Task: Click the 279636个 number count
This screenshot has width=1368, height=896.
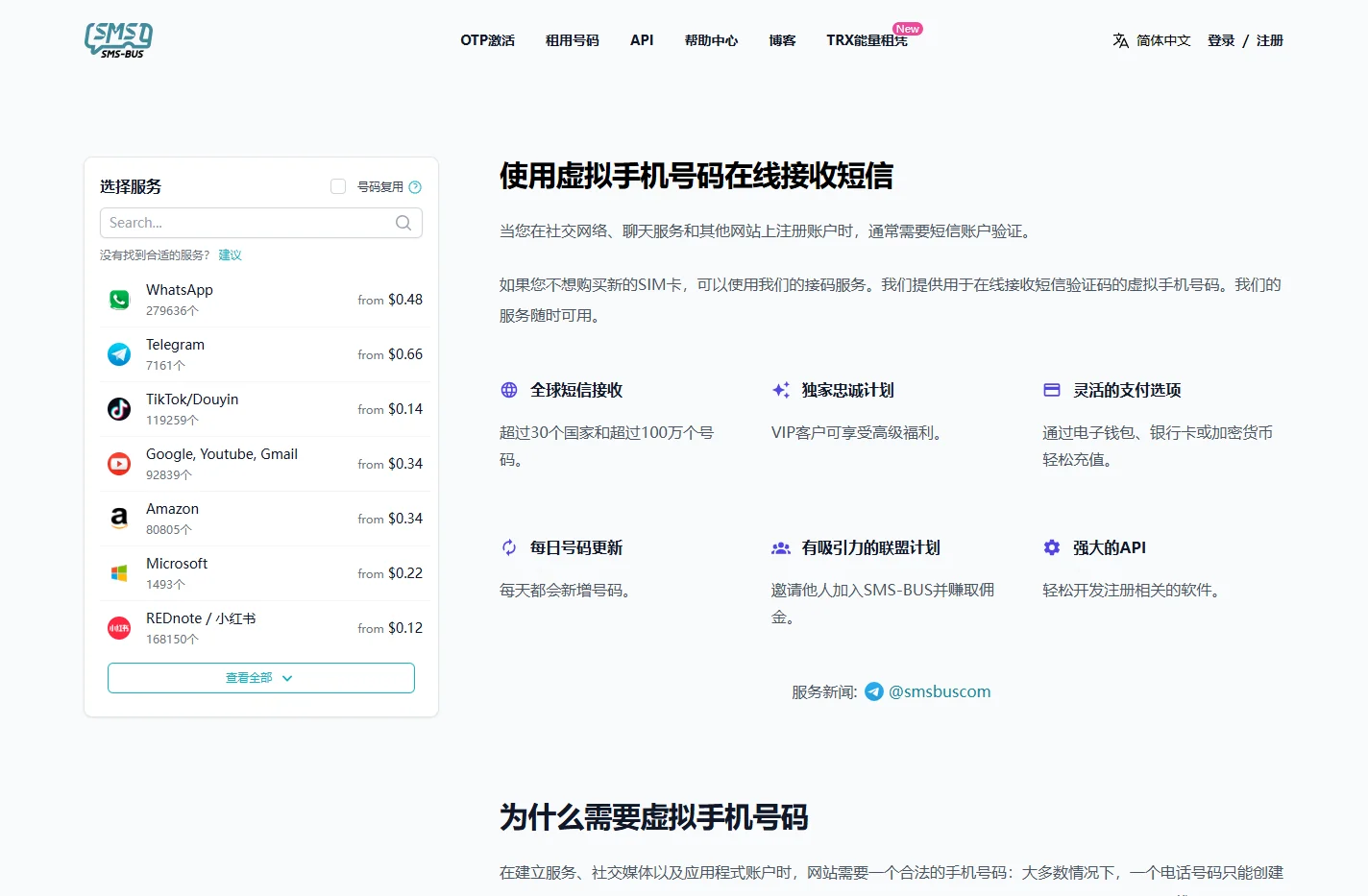Action: (x=172, y=311)
